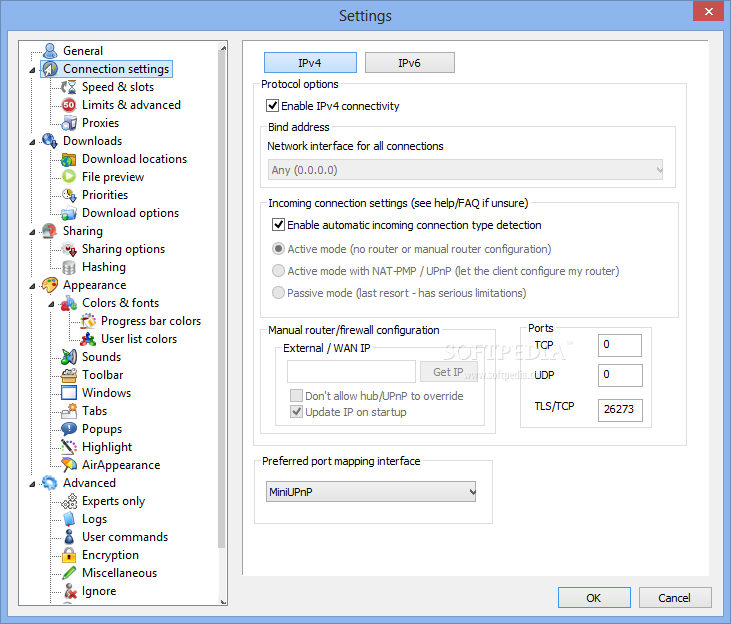Click the Experts only gears icon
731x624 pixels.
[69, 501]
